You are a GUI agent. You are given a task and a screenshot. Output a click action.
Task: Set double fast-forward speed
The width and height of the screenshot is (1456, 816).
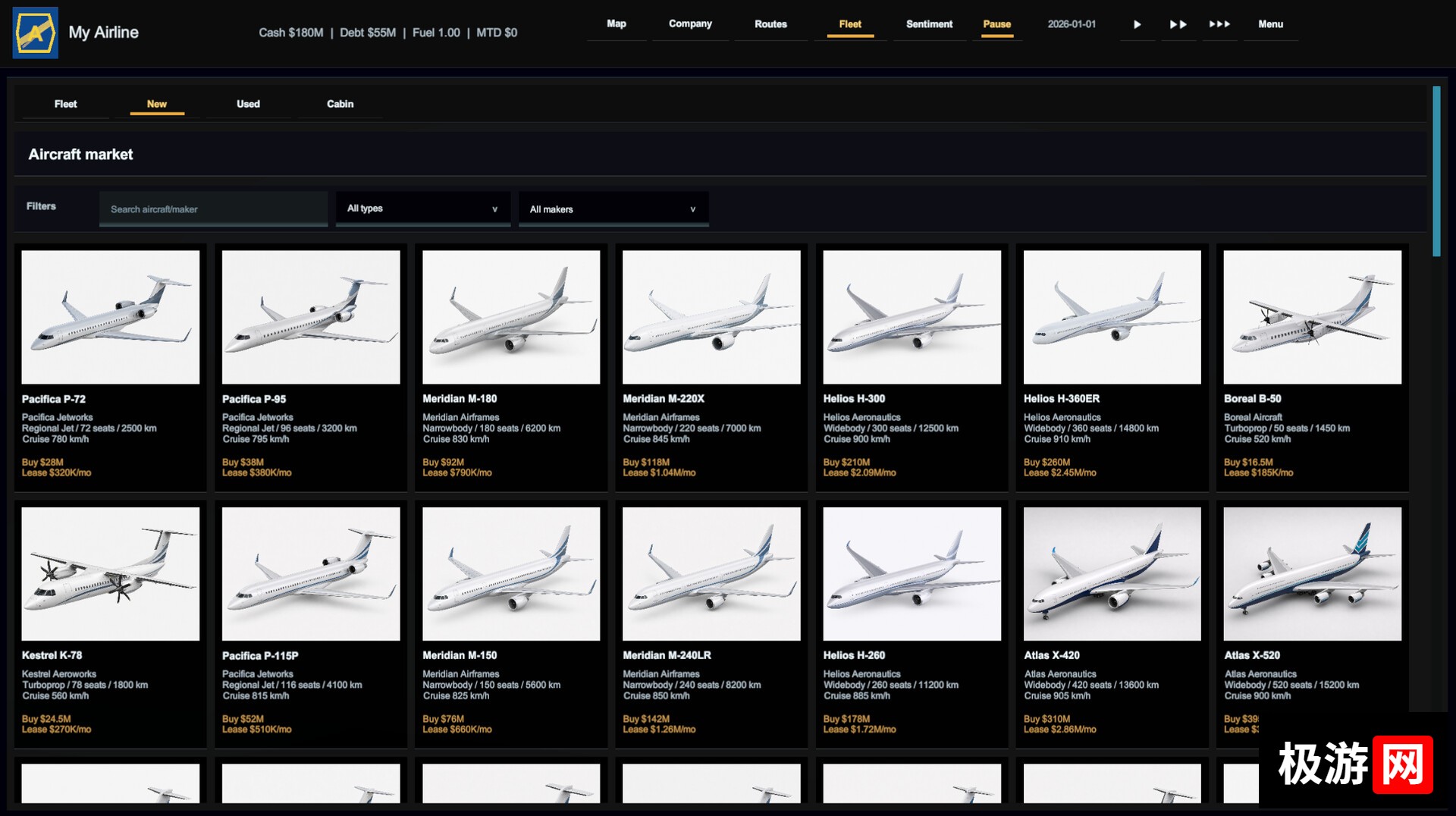click(1178, 24)
